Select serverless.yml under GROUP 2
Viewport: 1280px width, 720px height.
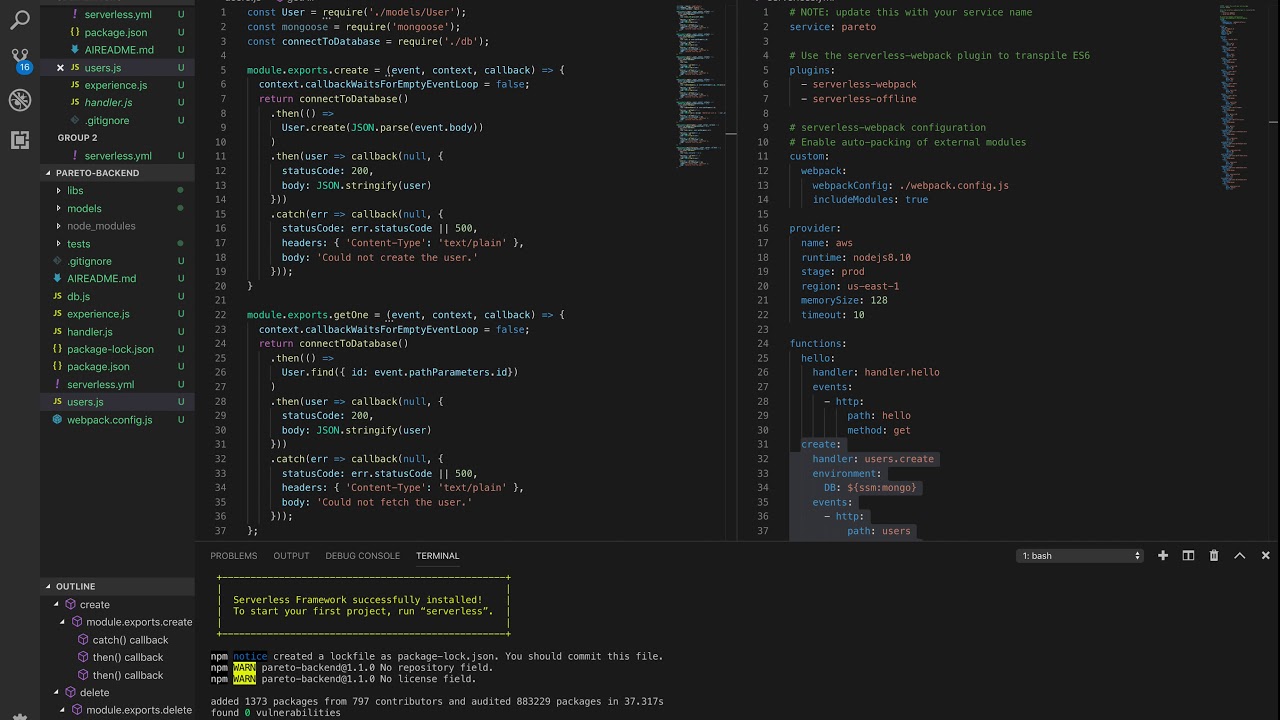click(x=118, y=156)
